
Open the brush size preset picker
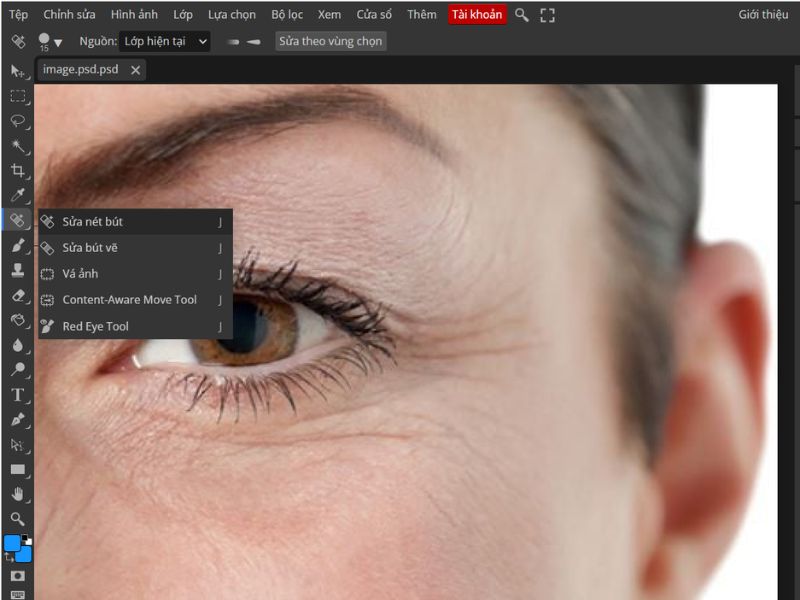50,42
